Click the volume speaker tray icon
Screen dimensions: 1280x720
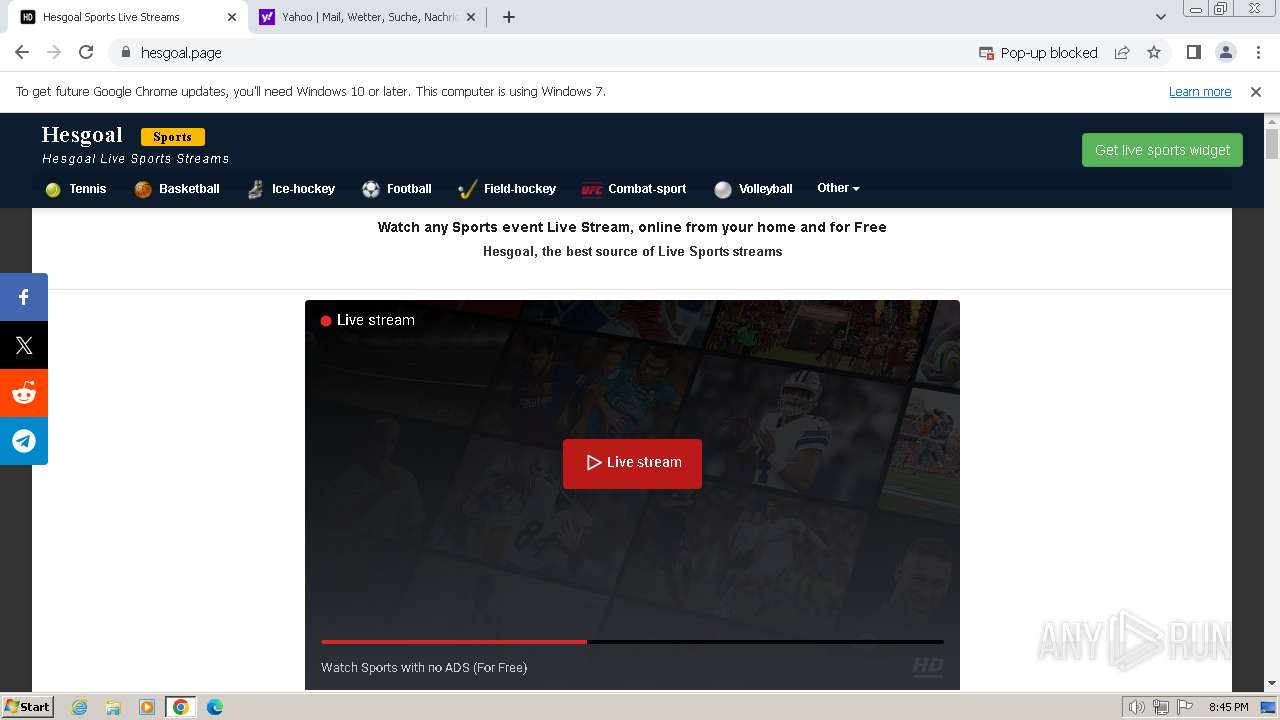coord(1137,707)
